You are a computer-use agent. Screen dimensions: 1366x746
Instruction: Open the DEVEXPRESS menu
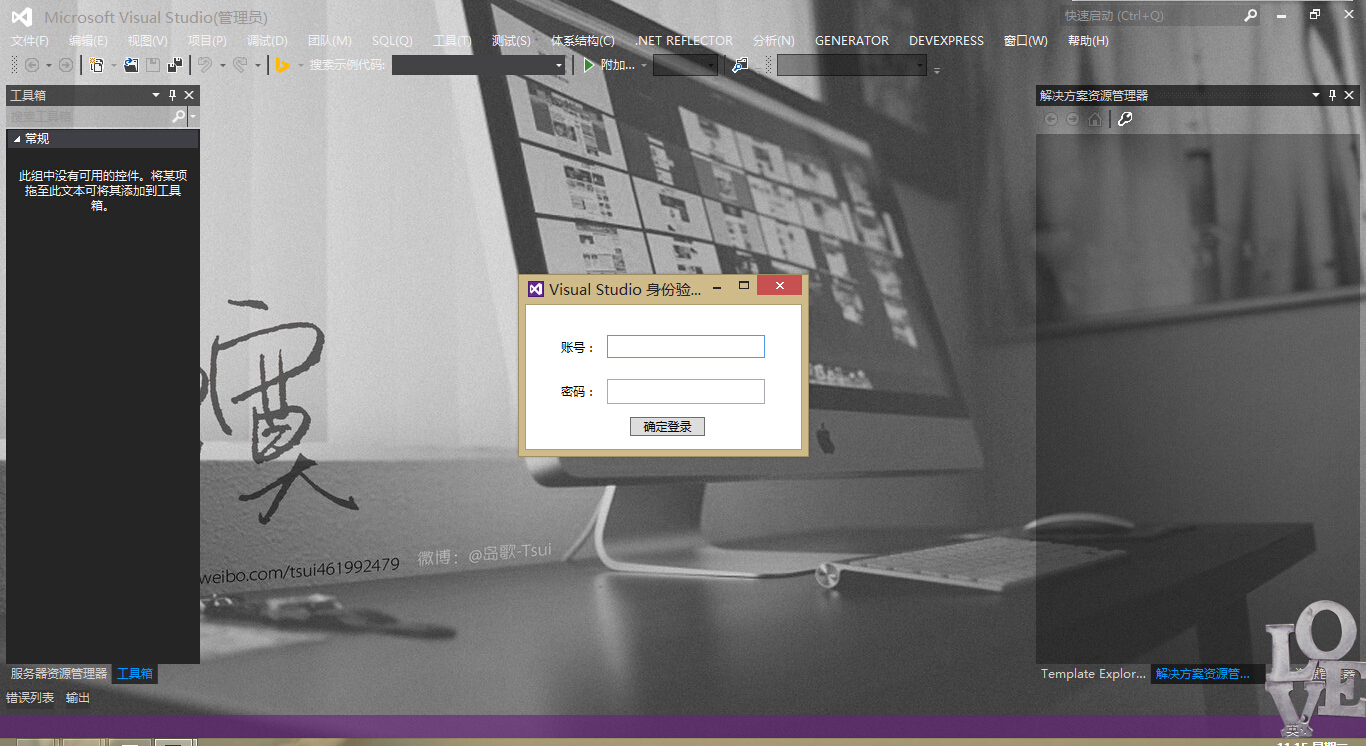point(946,41)
